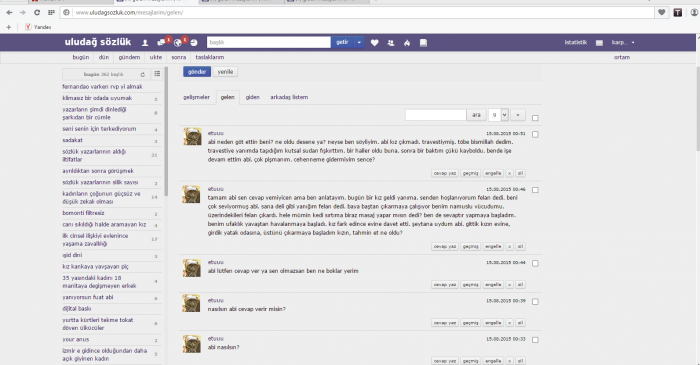The width and height of the screenshot is (700, 365).
Task: Open the dark T extension icon
Action: pos(678,12)
